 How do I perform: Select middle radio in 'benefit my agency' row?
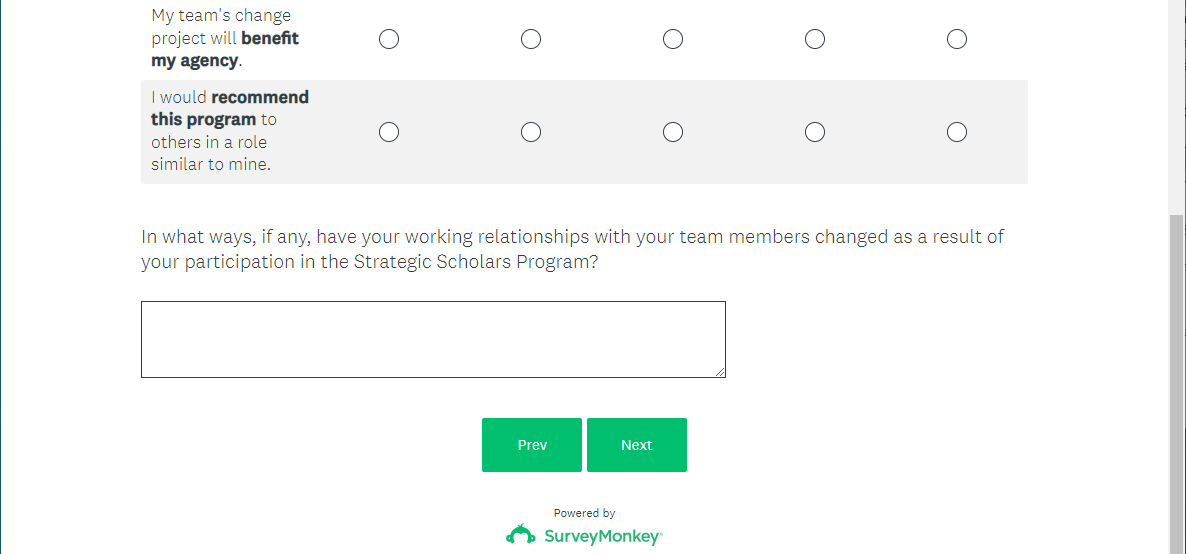coord(673,39)
